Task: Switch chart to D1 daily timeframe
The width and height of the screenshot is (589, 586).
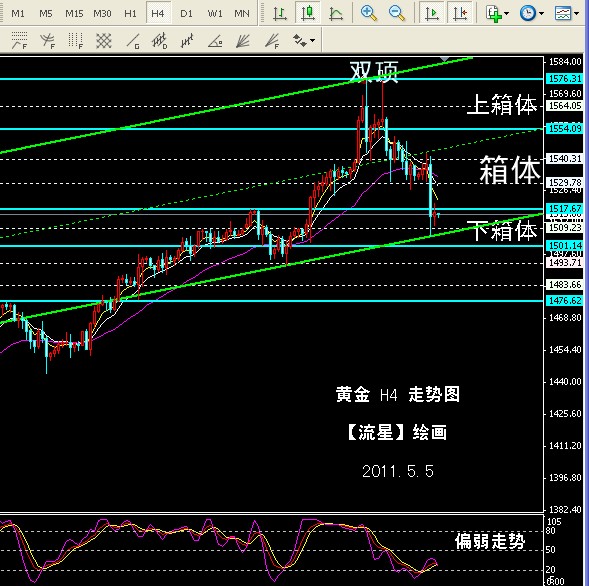Action: tap(186, 14)
